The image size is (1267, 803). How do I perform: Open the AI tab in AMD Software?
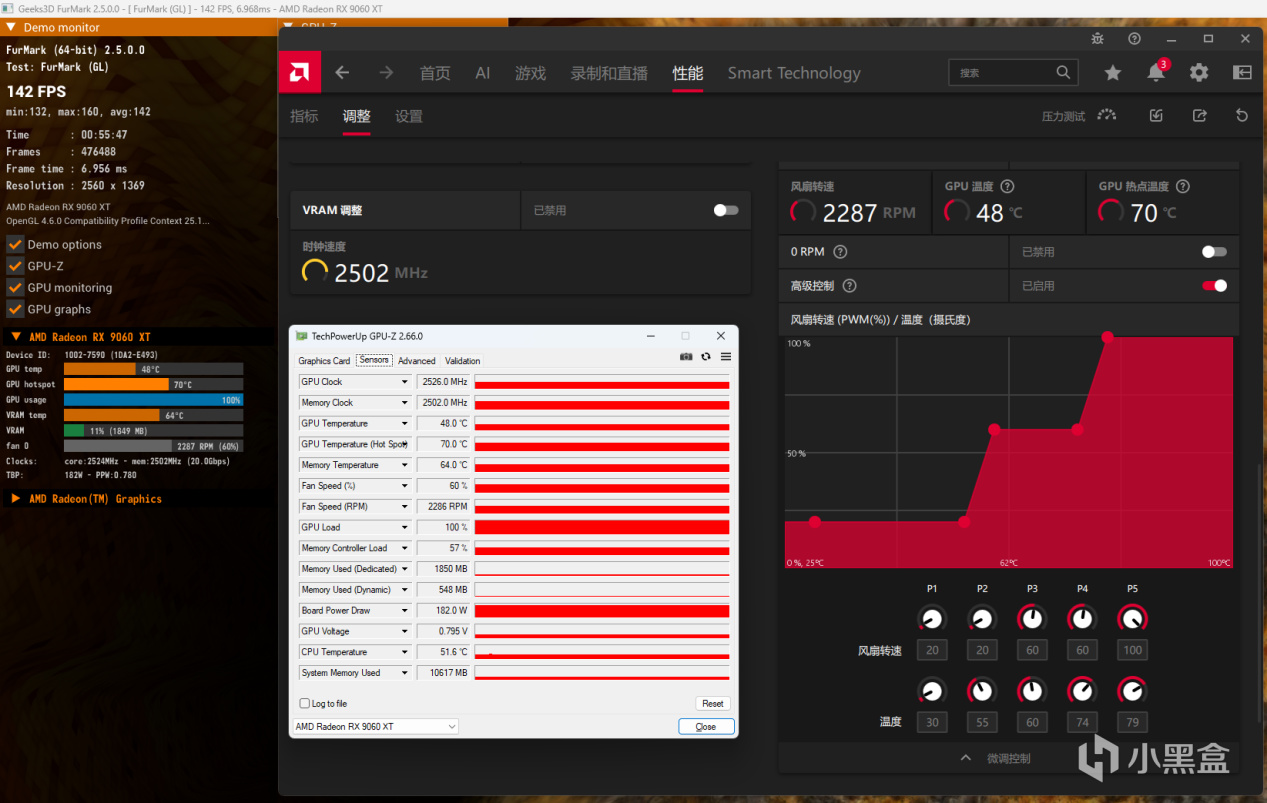click(483, 73)
